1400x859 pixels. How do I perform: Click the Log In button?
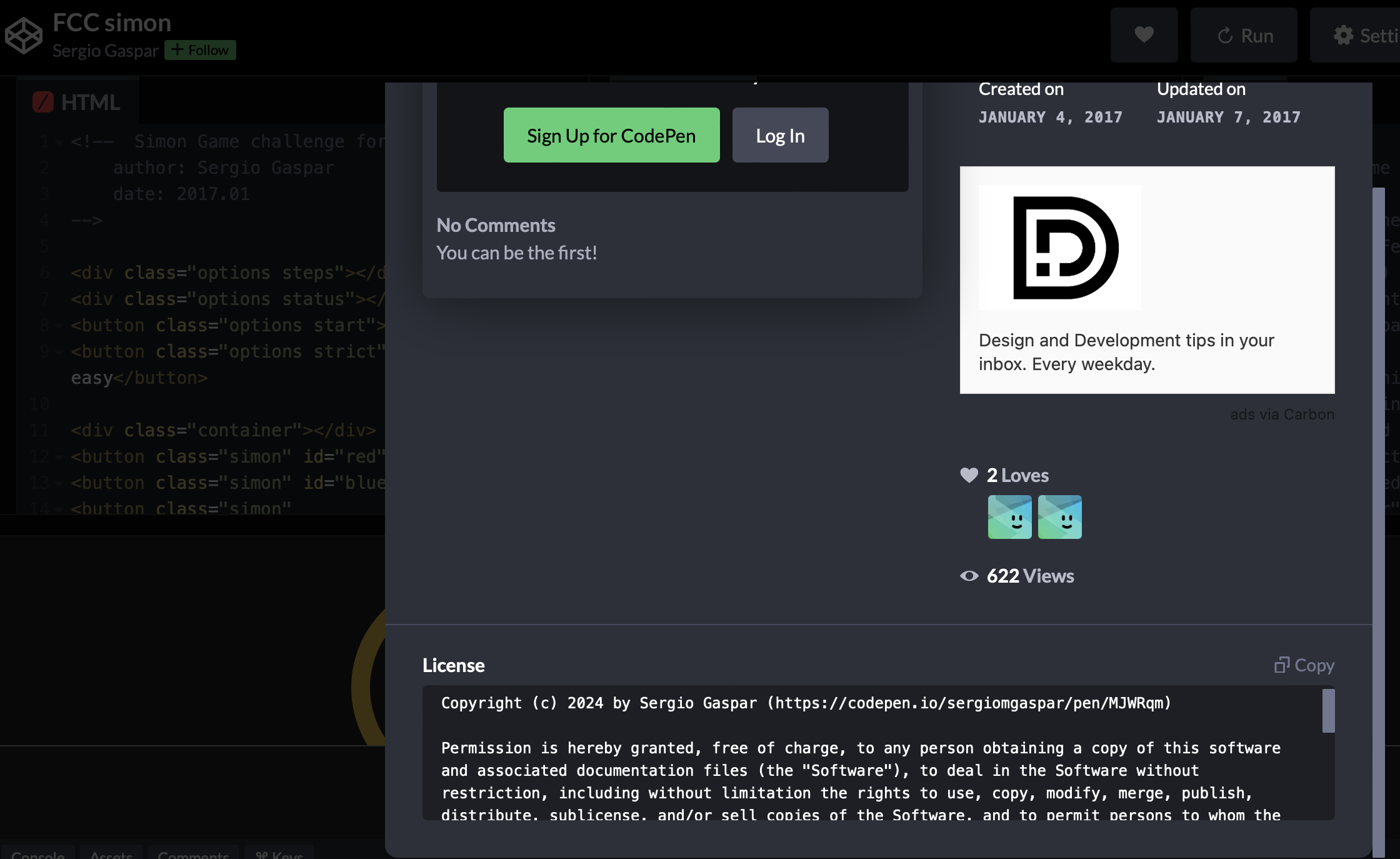click(x=780, y=135)
